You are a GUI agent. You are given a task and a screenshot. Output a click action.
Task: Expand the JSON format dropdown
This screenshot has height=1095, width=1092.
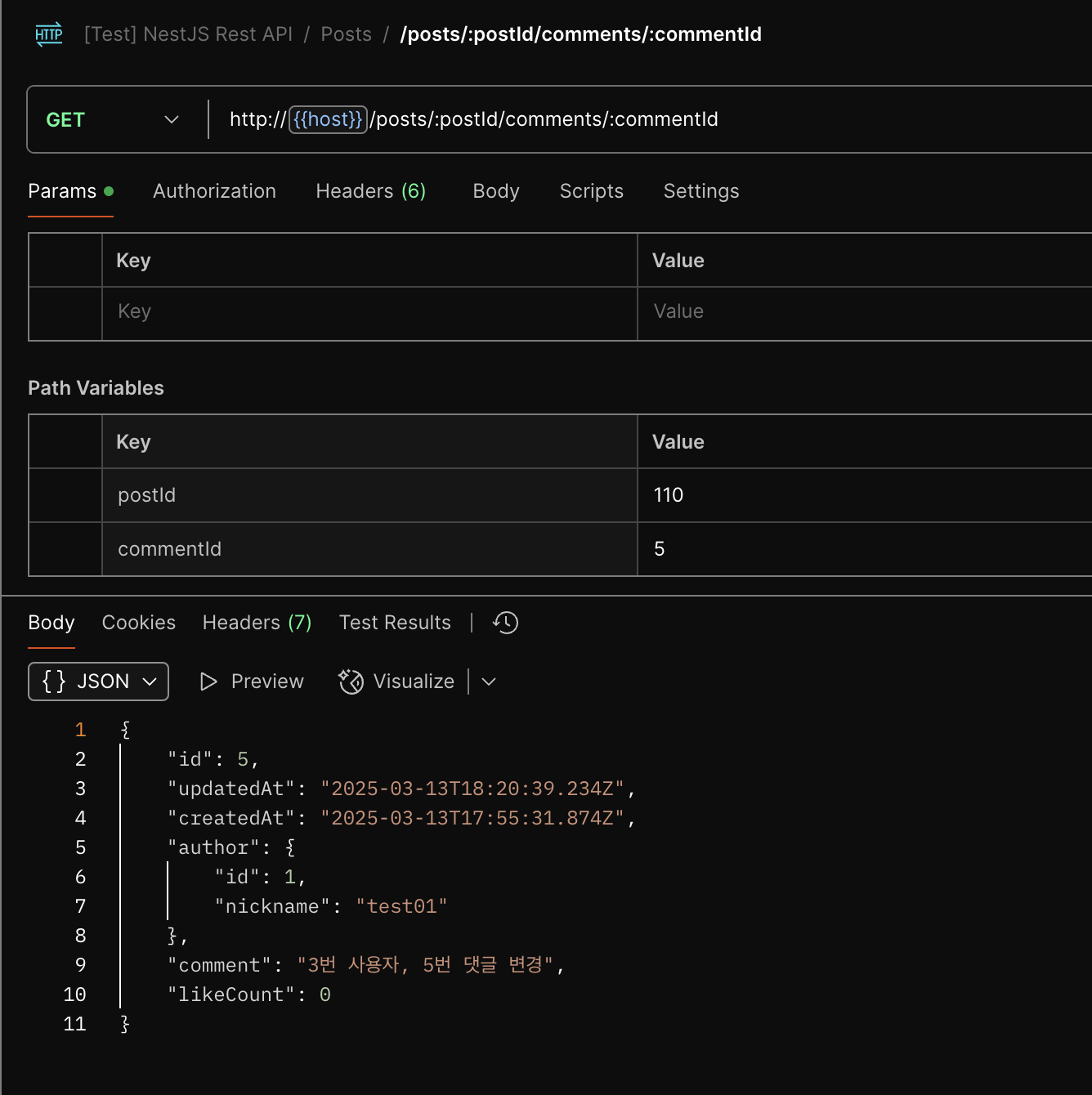(150, 682)
